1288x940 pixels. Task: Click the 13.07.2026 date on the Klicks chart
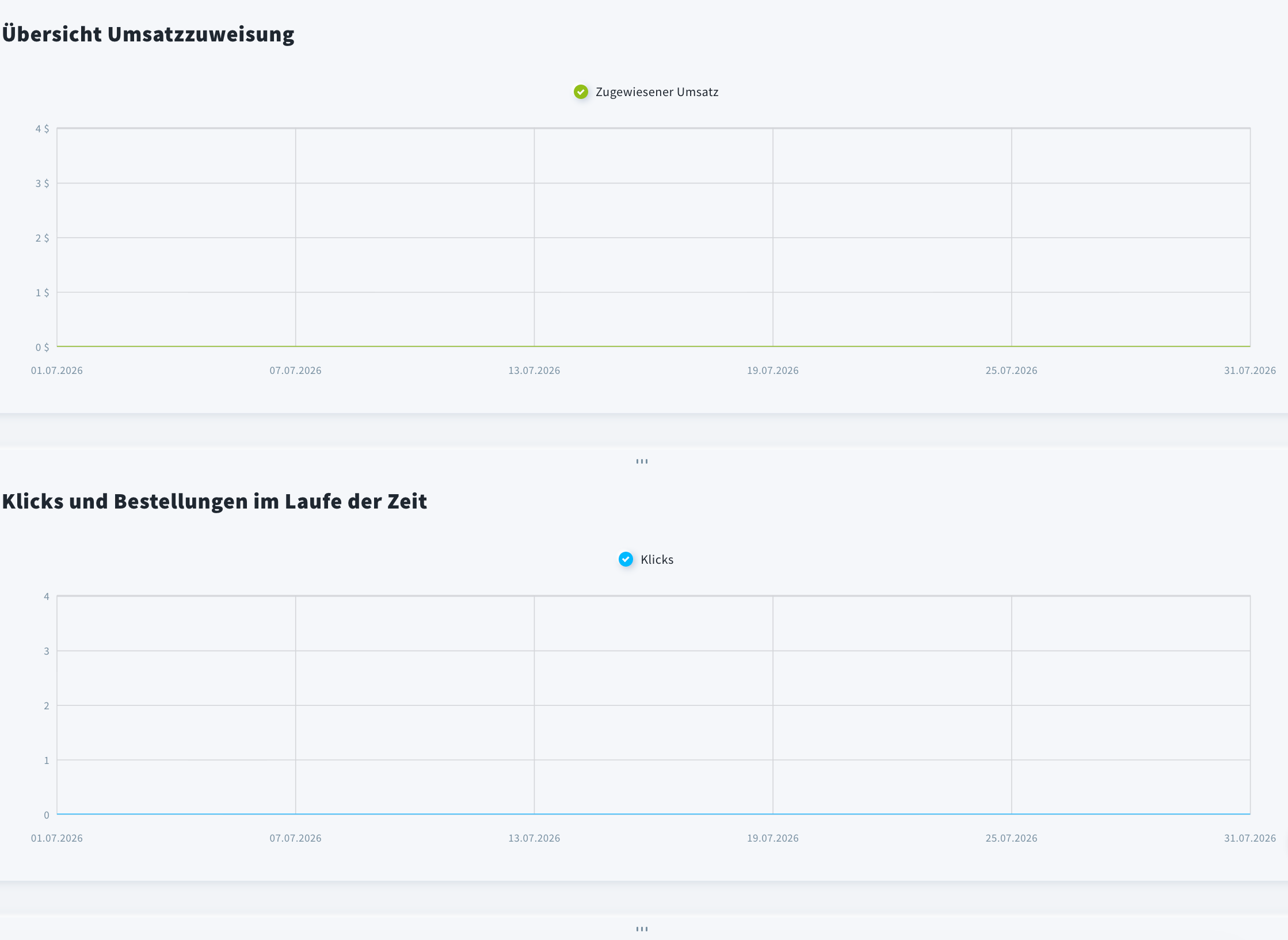(534, 838)
